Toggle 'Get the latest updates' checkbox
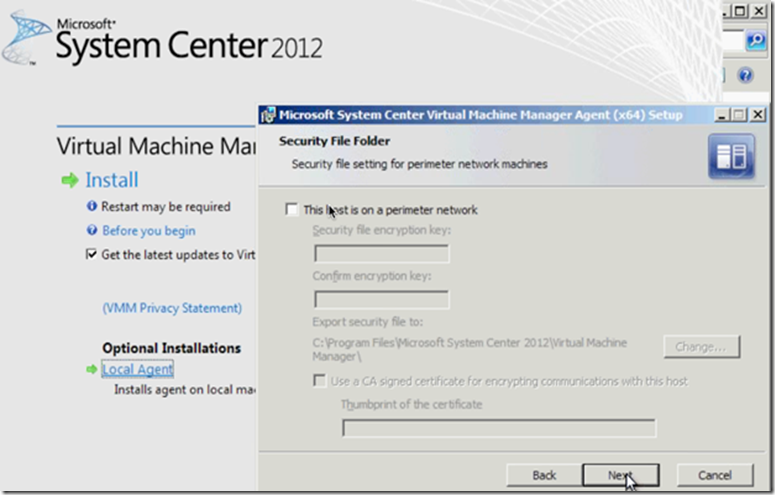Image resolution: width=775 pixels, height=495 pixels. pyautogui.click(x=91, y=254)
